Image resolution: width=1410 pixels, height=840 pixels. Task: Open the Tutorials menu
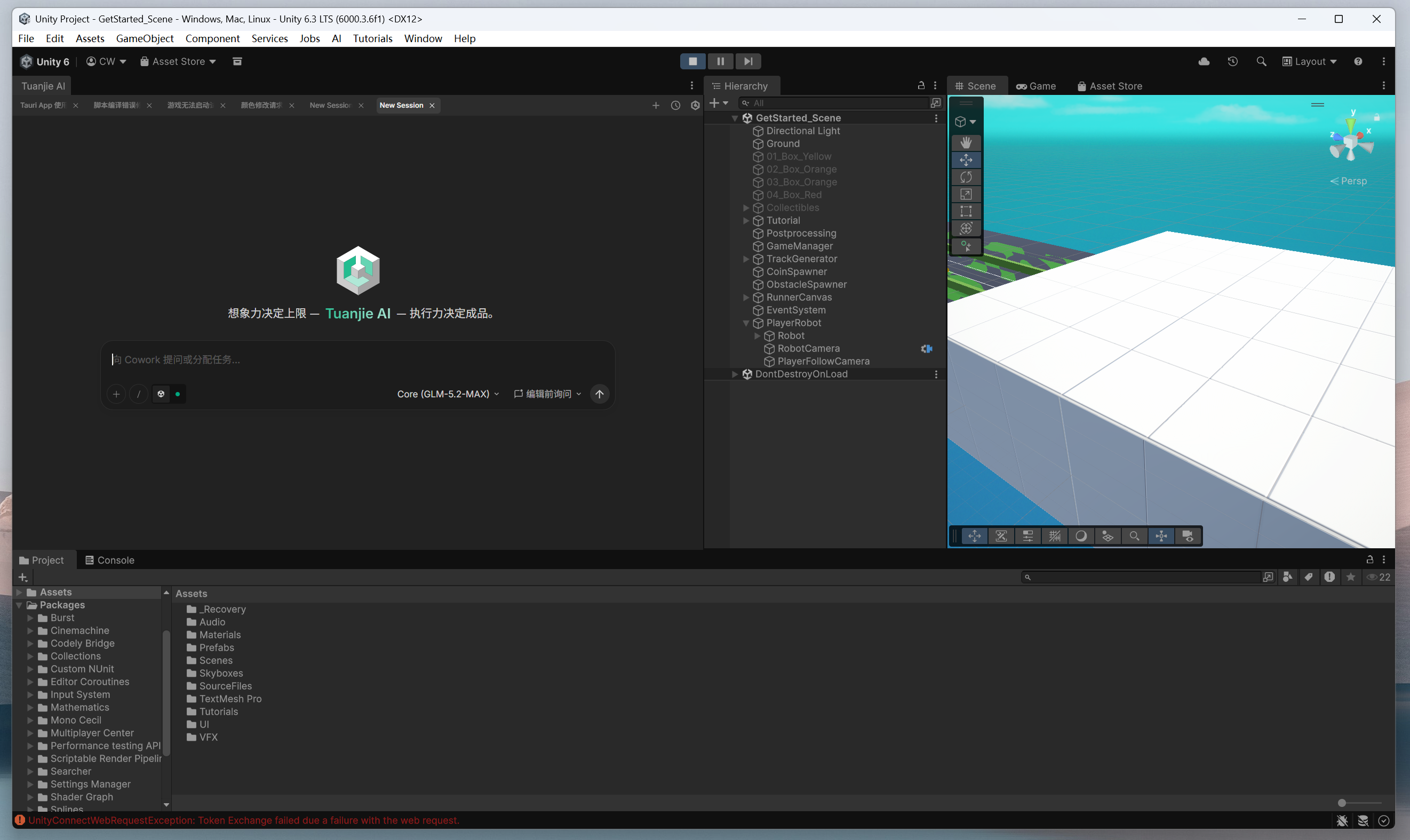click(x=372, y=38)
